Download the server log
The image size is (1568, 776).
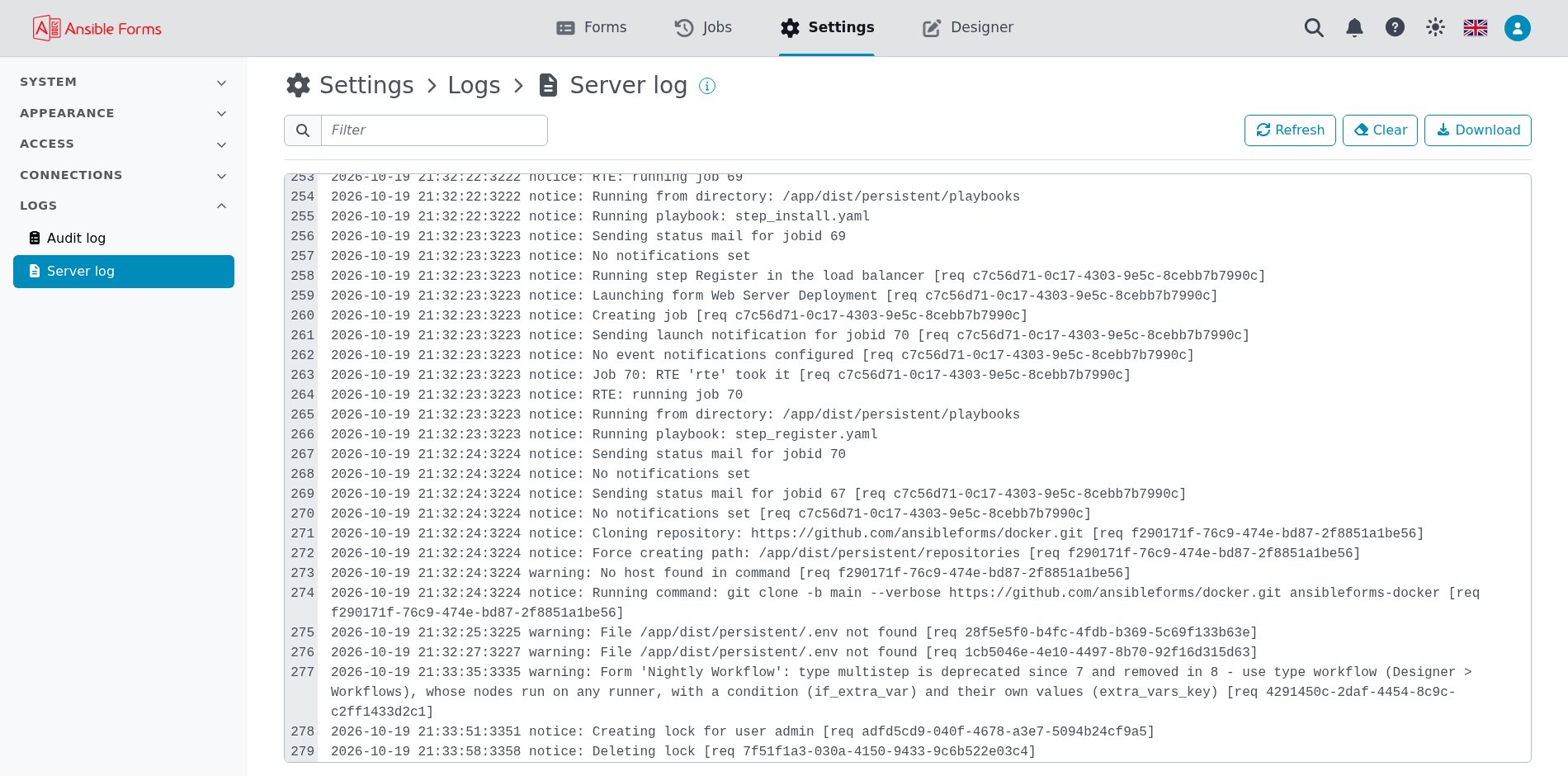pyautogui.click(x=1478, y=130)
